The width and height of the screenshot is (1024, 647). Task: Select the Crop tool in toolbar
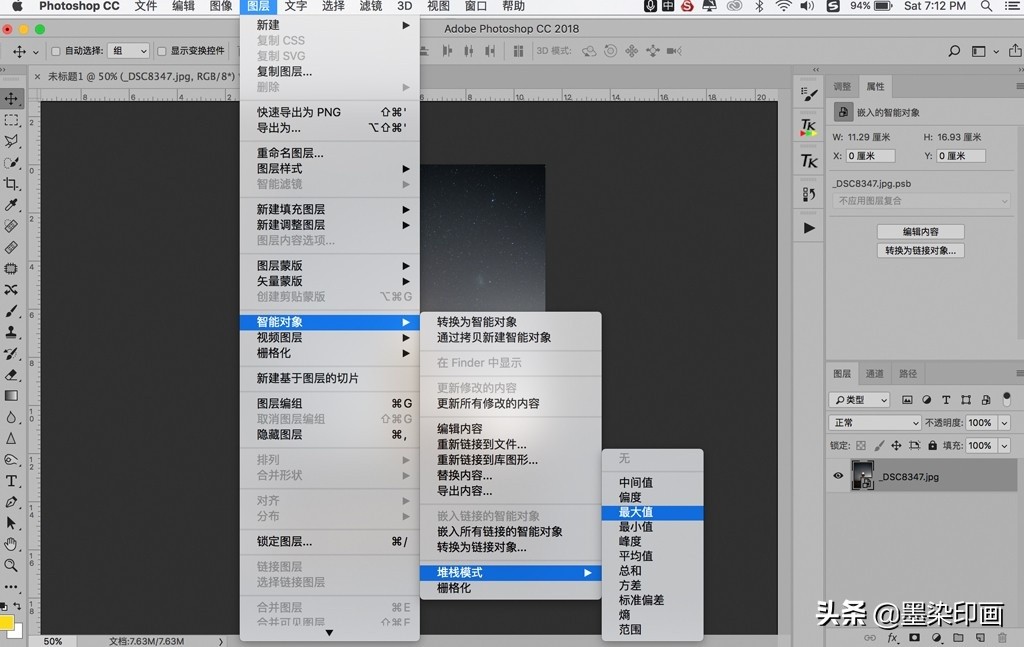[11, 184]
